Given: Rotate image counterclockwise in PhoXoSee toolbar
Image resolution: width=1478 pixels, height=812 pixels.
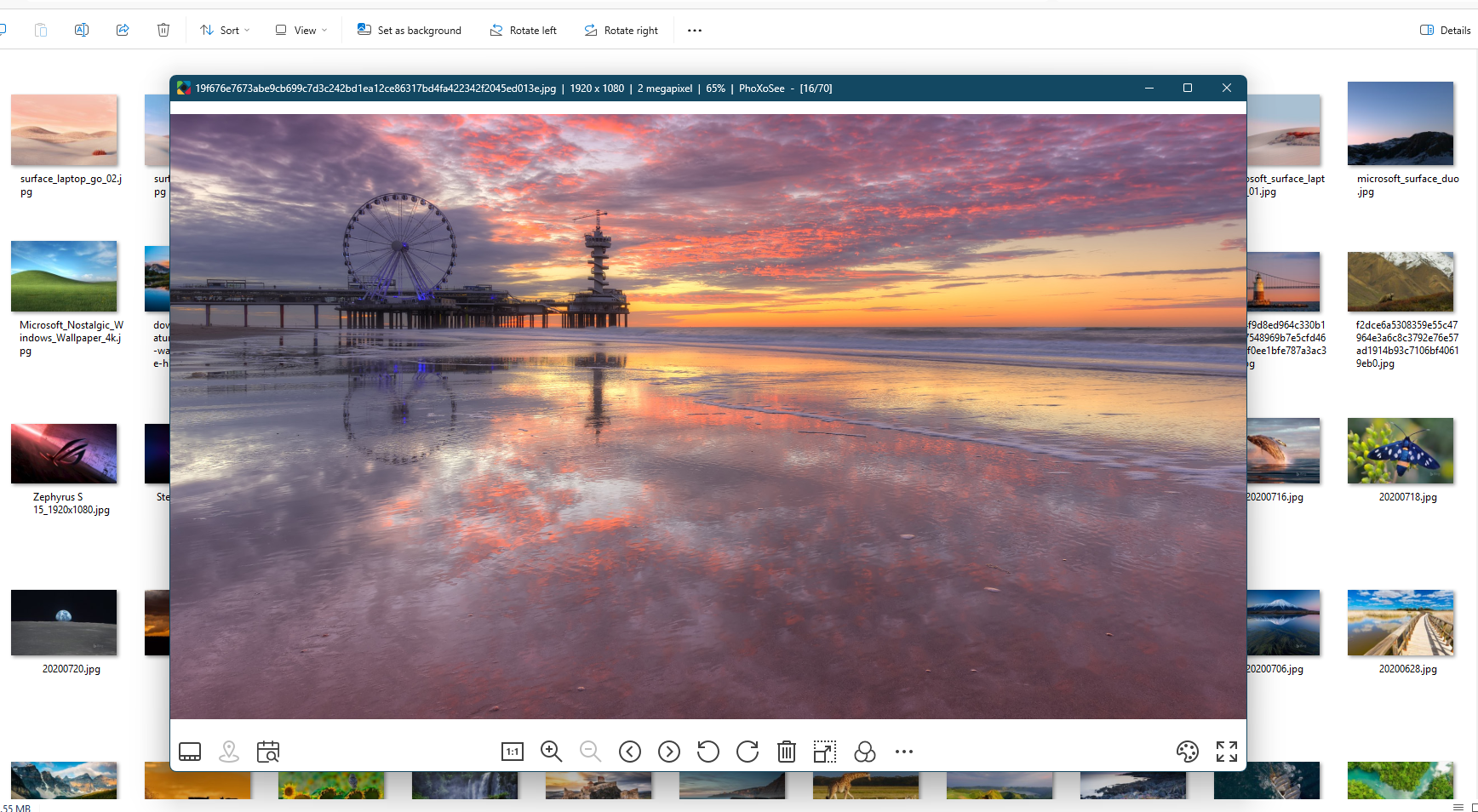Looking at the screenshot, I should tap(708, 752).
